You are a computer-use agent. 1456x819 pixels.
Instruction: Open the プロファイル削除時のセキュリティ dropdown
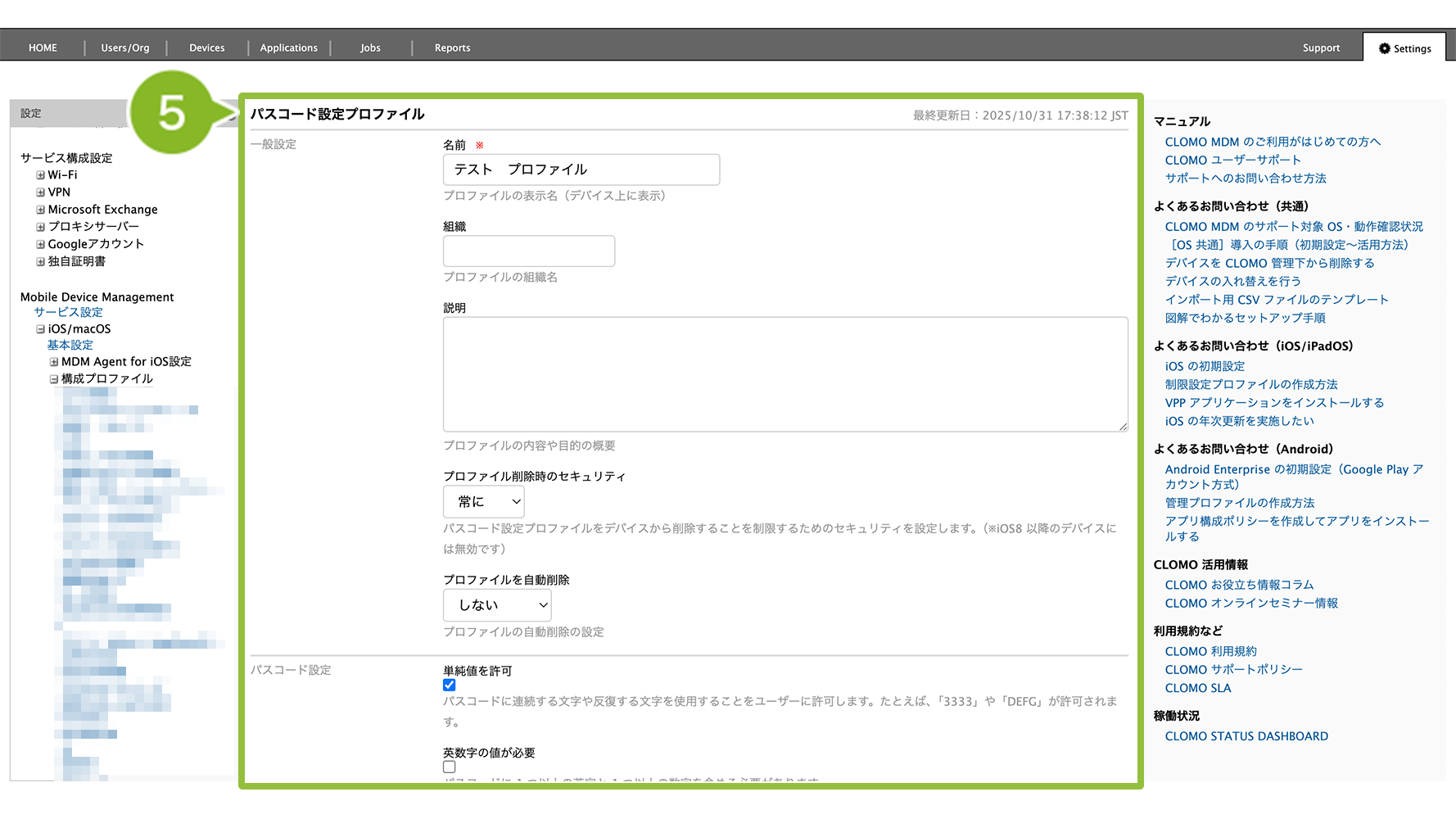483,501
